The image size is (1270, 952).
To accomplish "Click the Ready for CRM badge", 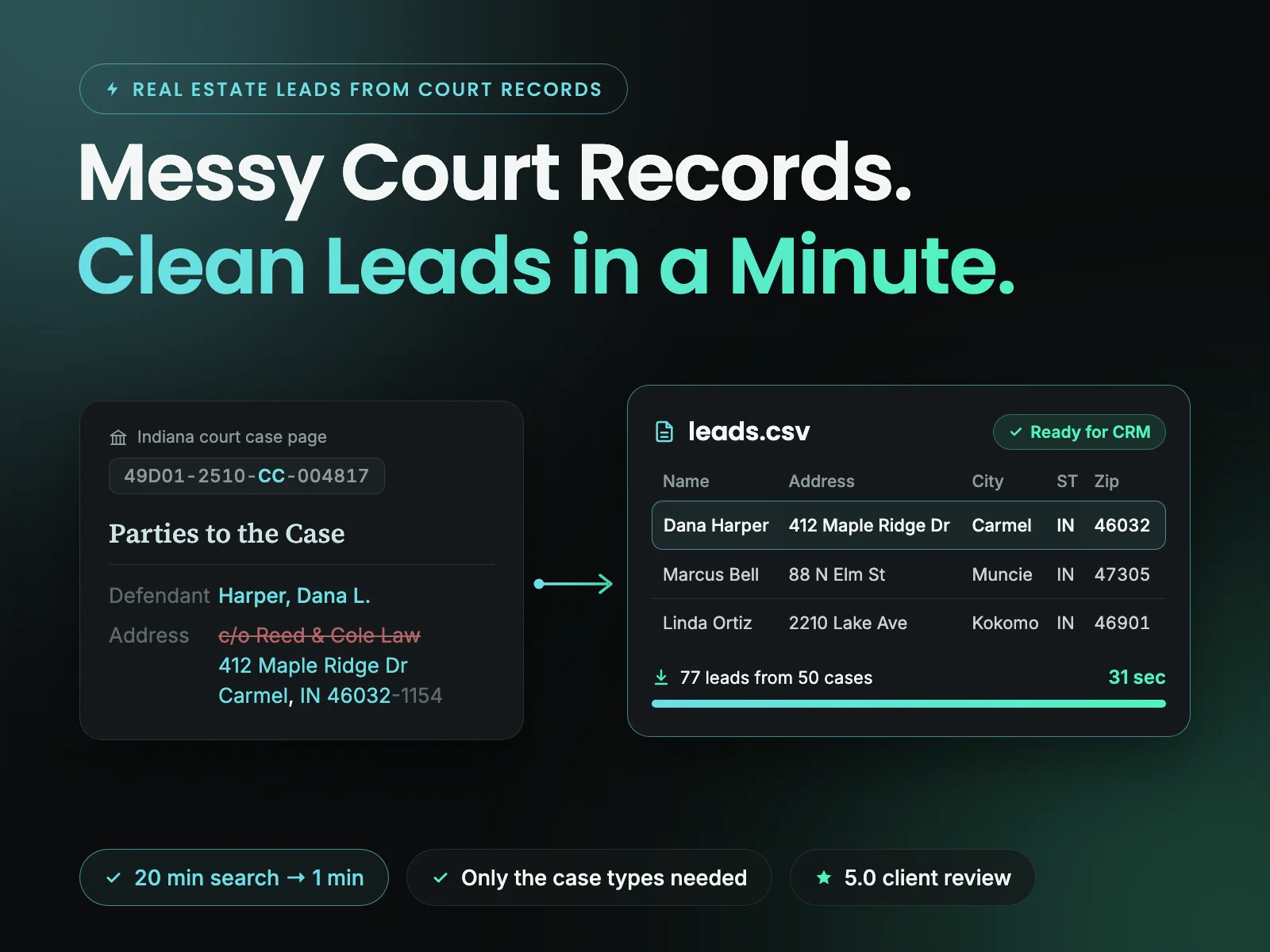I will point(1079,432).
